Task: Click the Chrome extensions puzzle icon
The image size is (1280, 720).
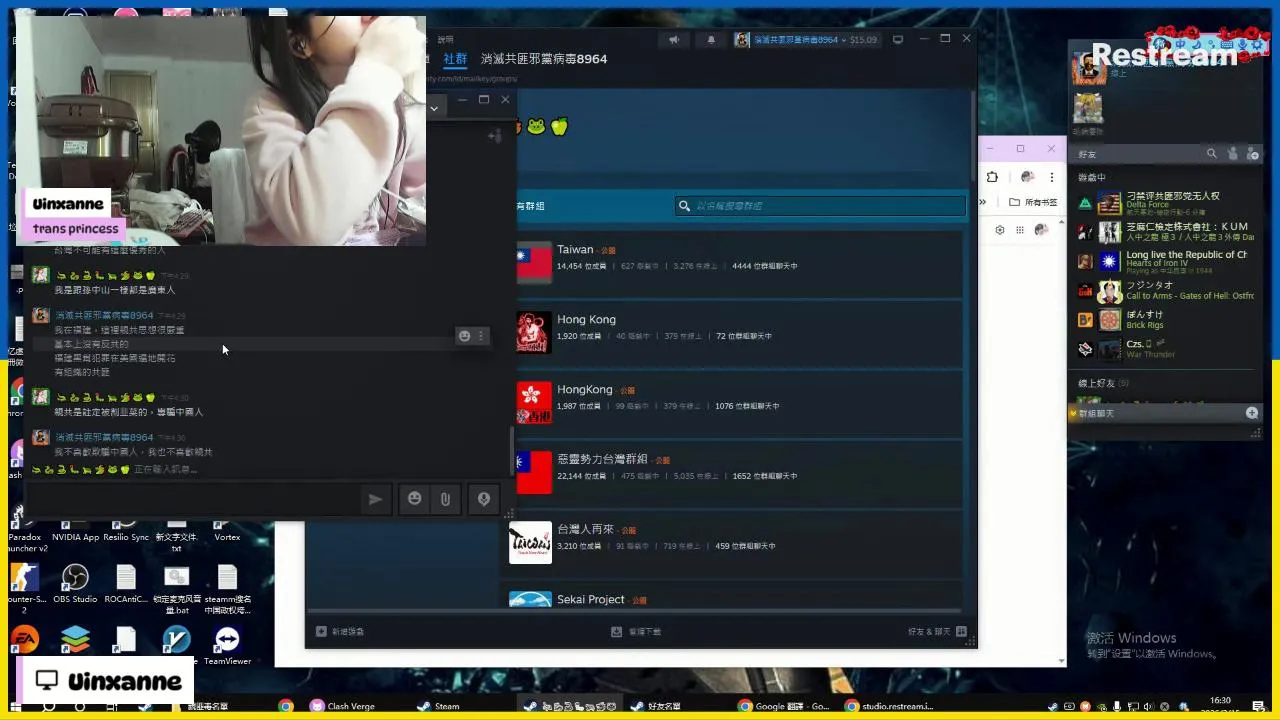Action: [x=992, y=177]
